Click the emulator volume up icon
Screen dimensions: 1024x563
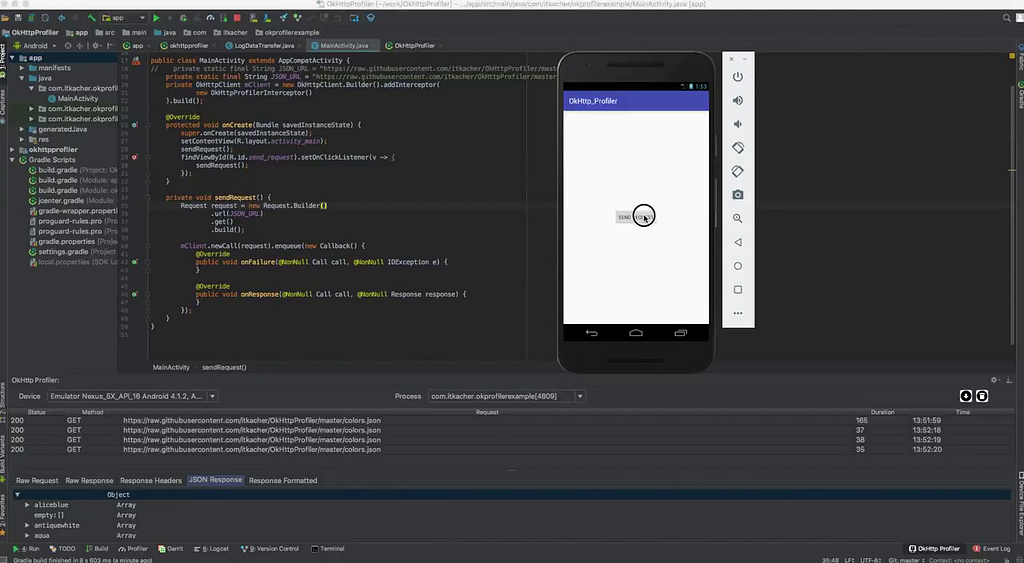tap(737, 101)
